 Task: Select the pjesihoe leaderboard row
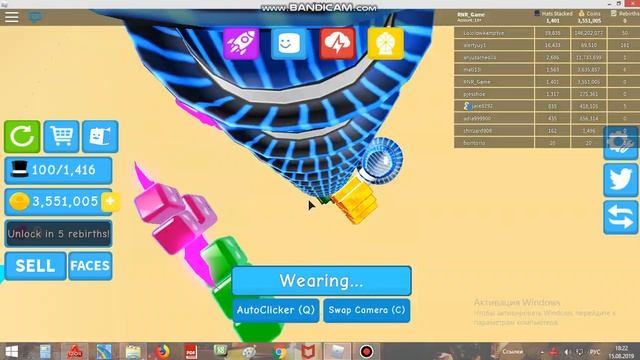click(x=547, y=94)
